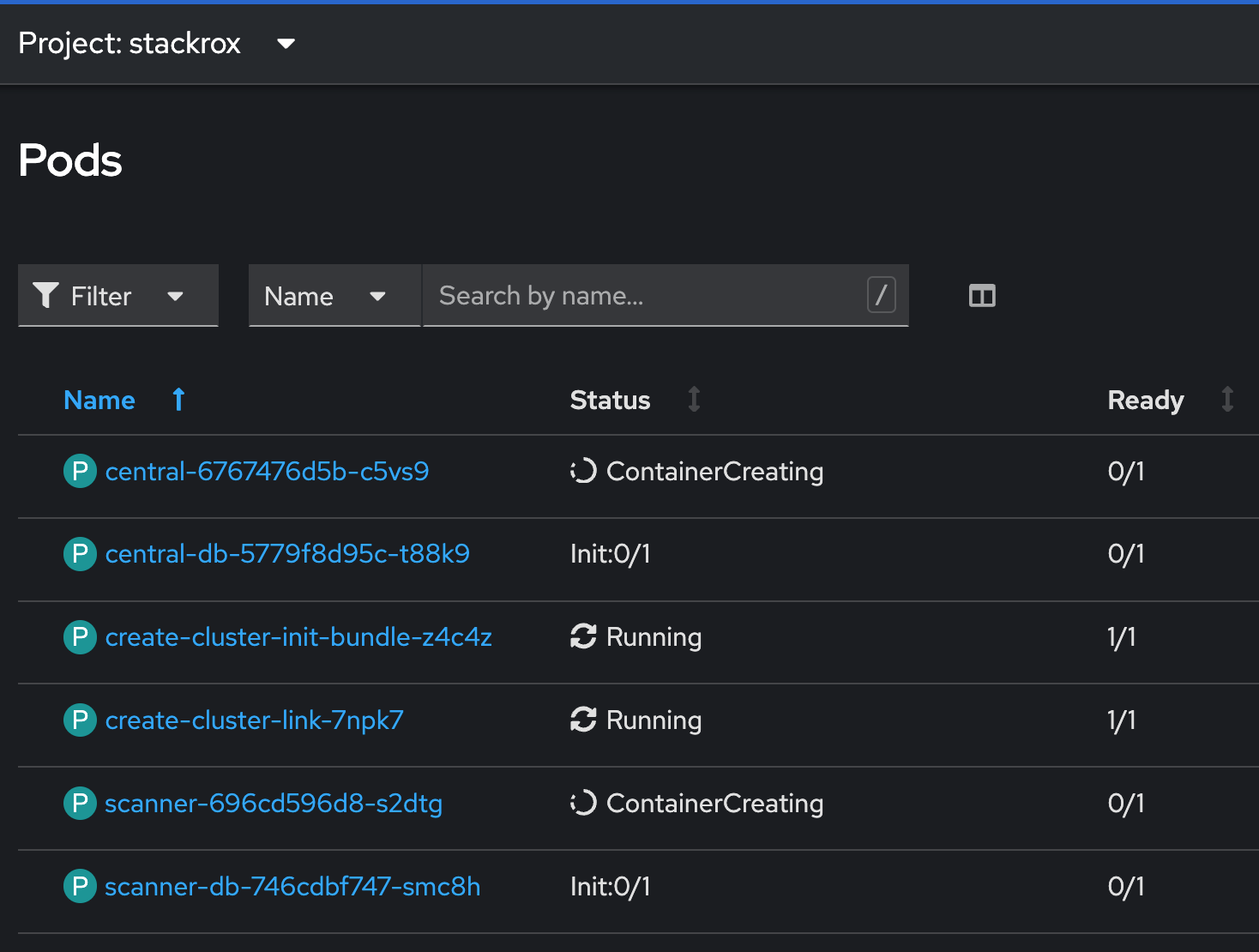The image size is (1259, 952).
Task: Click the slash keyboard shortcut hint icon
Action: pyautogui.click(x=881, y=295)
